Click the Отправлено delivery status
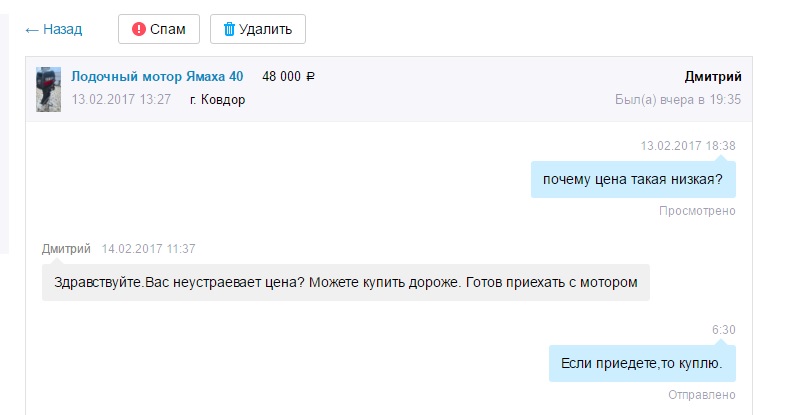 701,394
